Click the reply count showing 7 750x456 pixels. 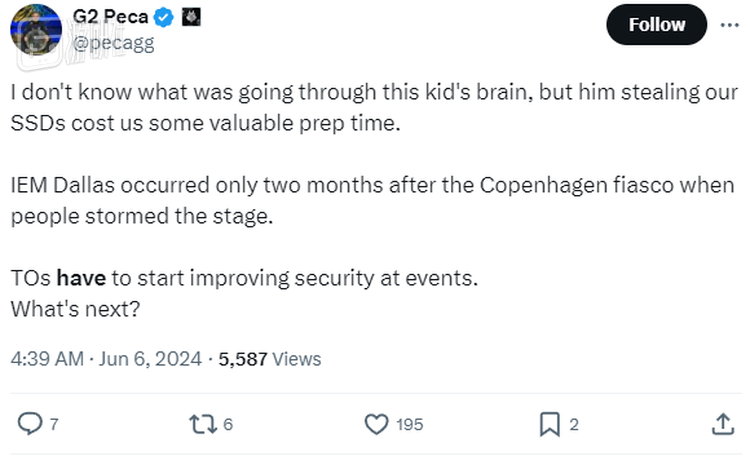(x=54, y=425)
